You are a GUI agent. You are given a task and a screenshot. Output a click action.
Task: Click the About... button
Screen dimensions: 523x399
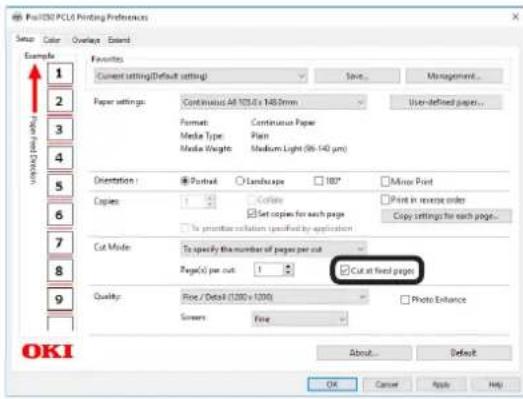364,353
